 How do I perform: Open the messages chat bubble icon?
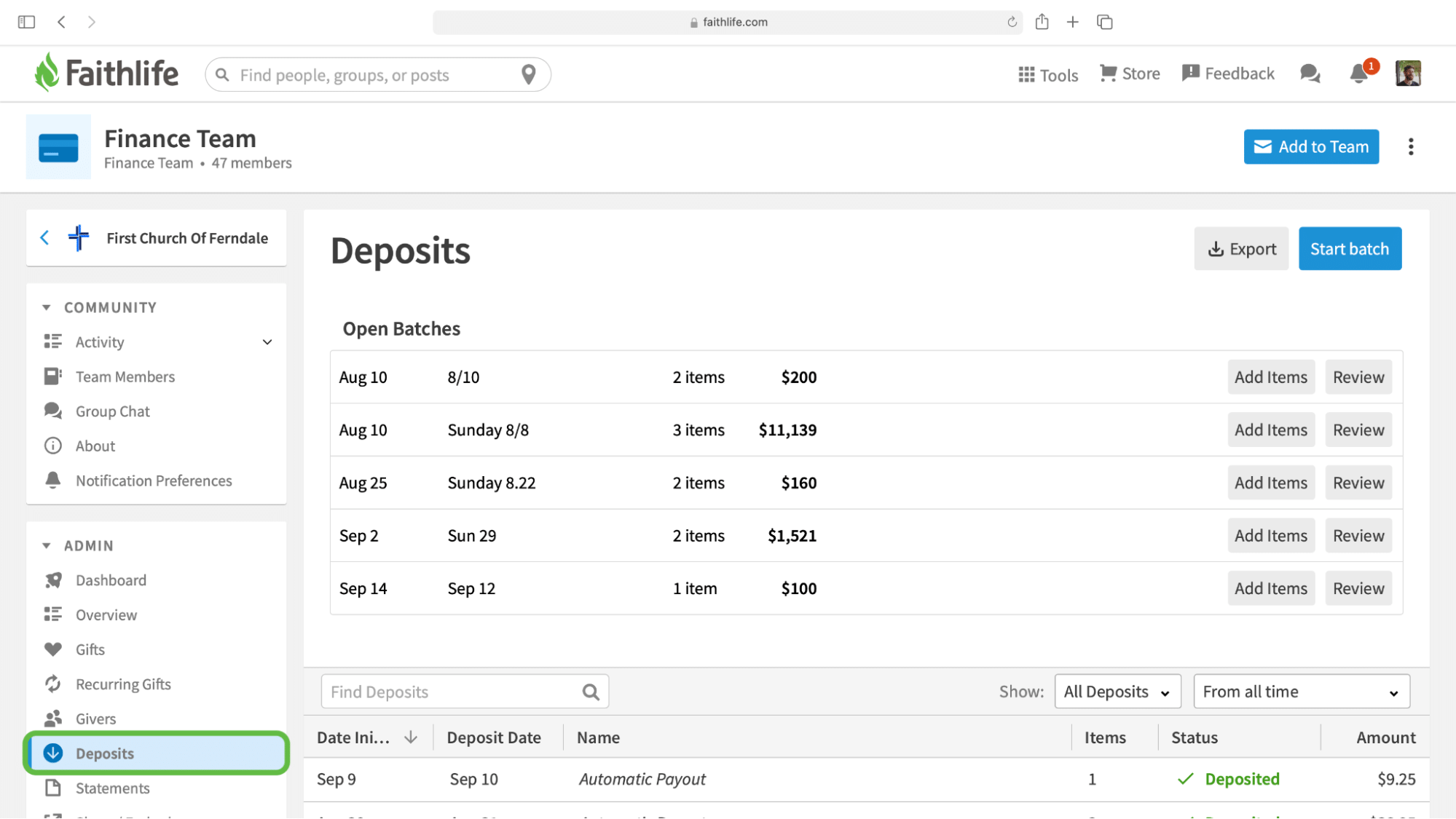point(1310,74)
